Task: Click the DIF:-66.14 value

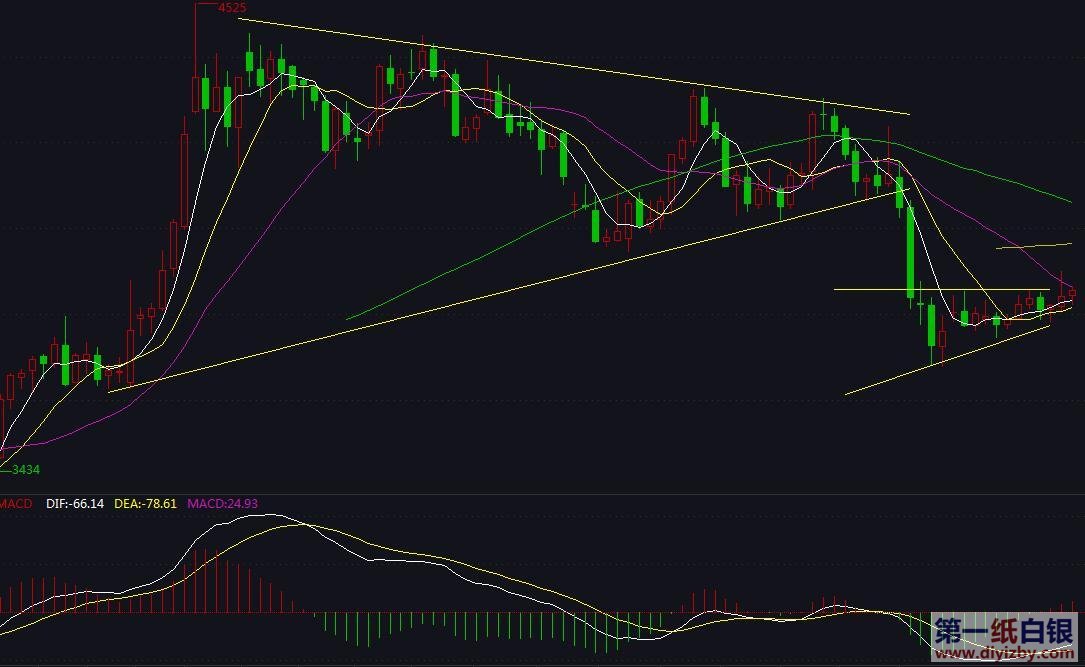Action: (x=75, y=504)
